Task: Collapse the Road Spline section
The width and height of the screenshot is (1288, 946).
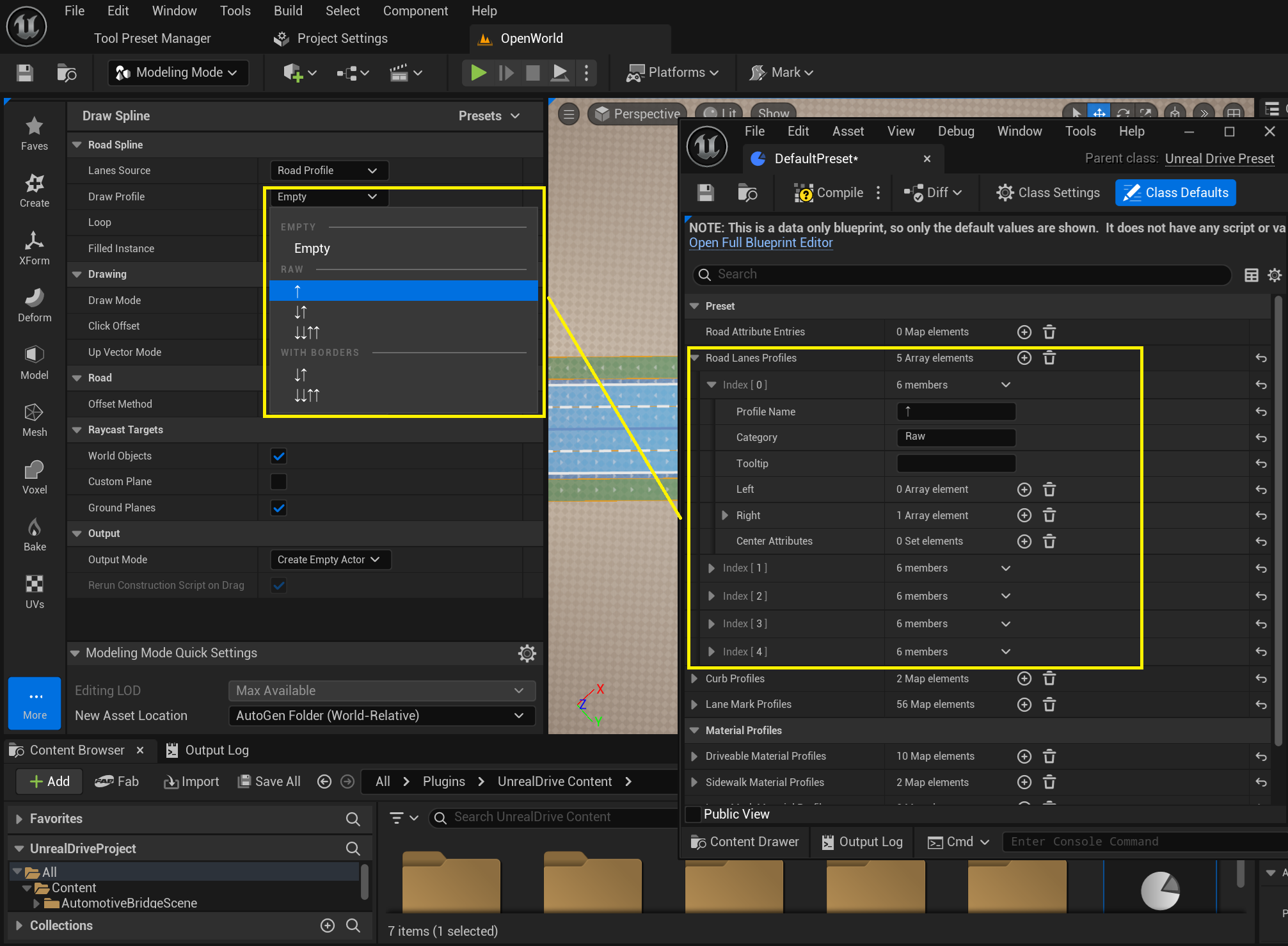Action: (x=77, y=145)
